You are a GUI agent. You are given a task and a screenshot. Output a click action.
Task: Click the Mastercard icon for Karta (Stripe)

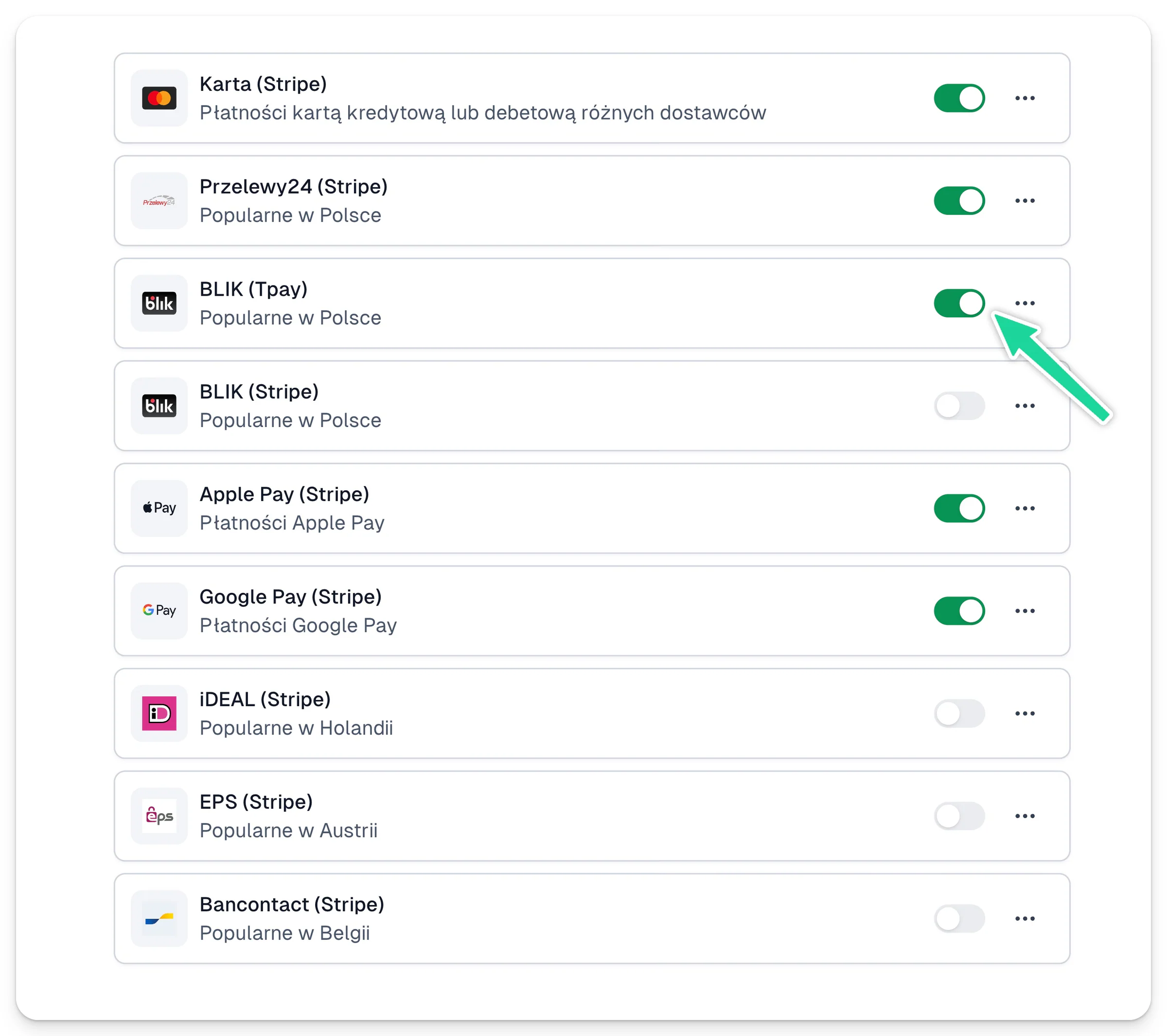[x=159, y=98]
